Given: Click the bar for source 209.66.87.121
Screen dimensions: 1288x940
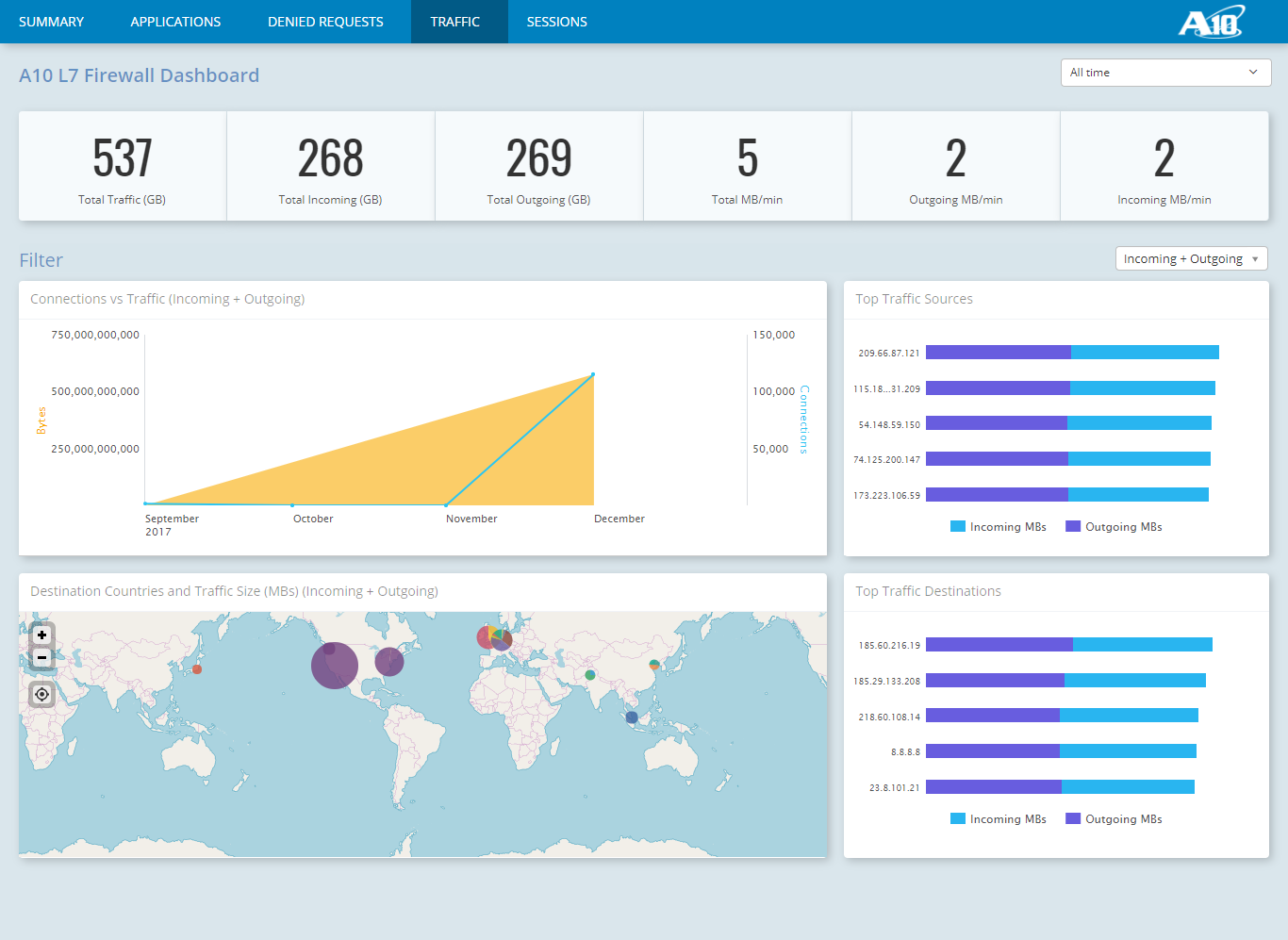Looking at the screenshot, I should 1072,353.
